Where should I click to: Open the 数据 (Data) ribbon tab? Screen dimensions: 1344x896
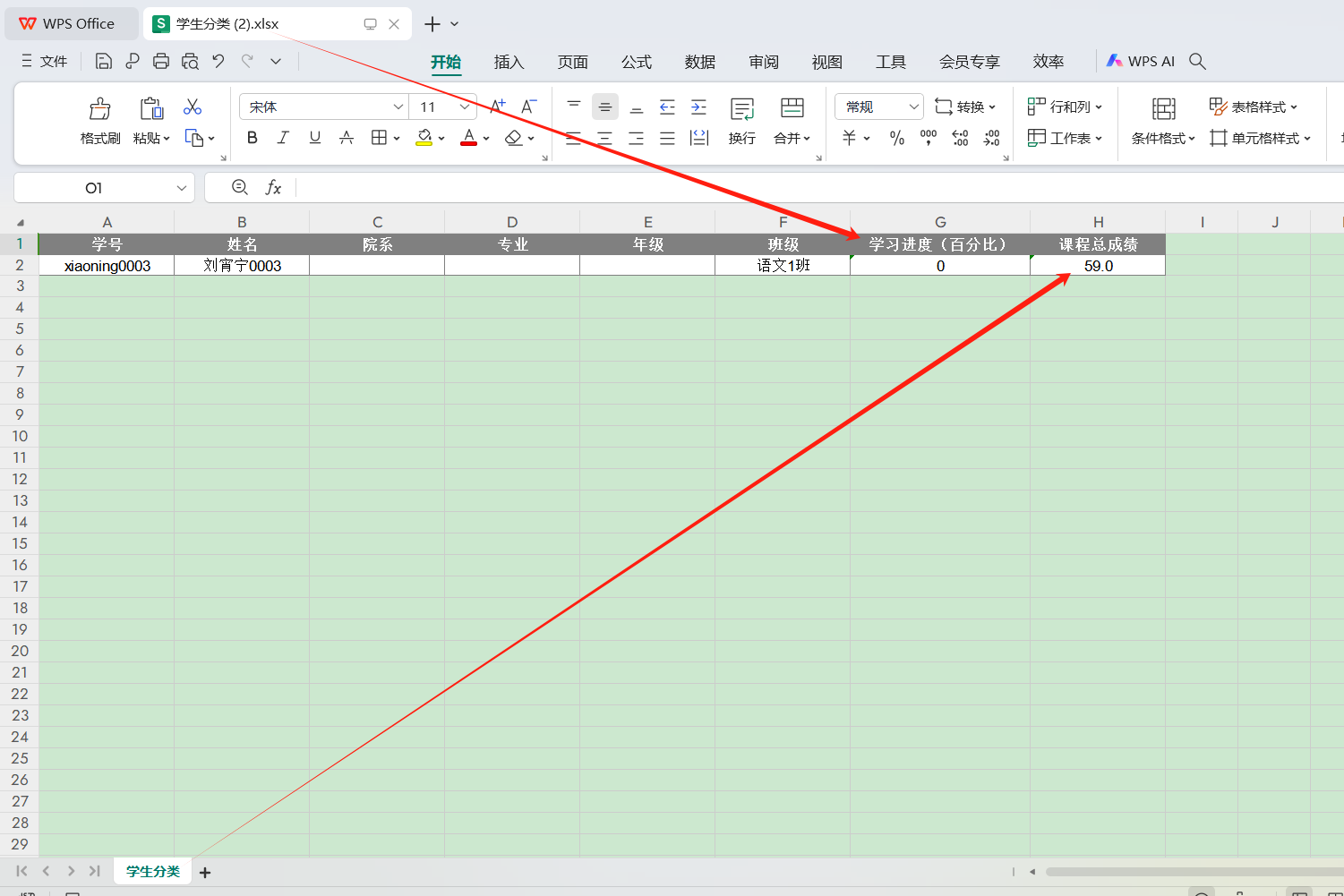699,62
